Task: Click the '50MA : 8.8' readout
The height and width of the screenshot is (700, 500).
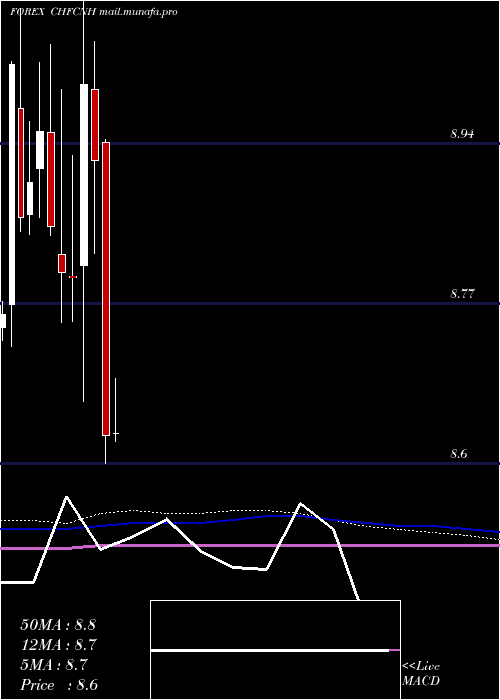Action: 58,625
